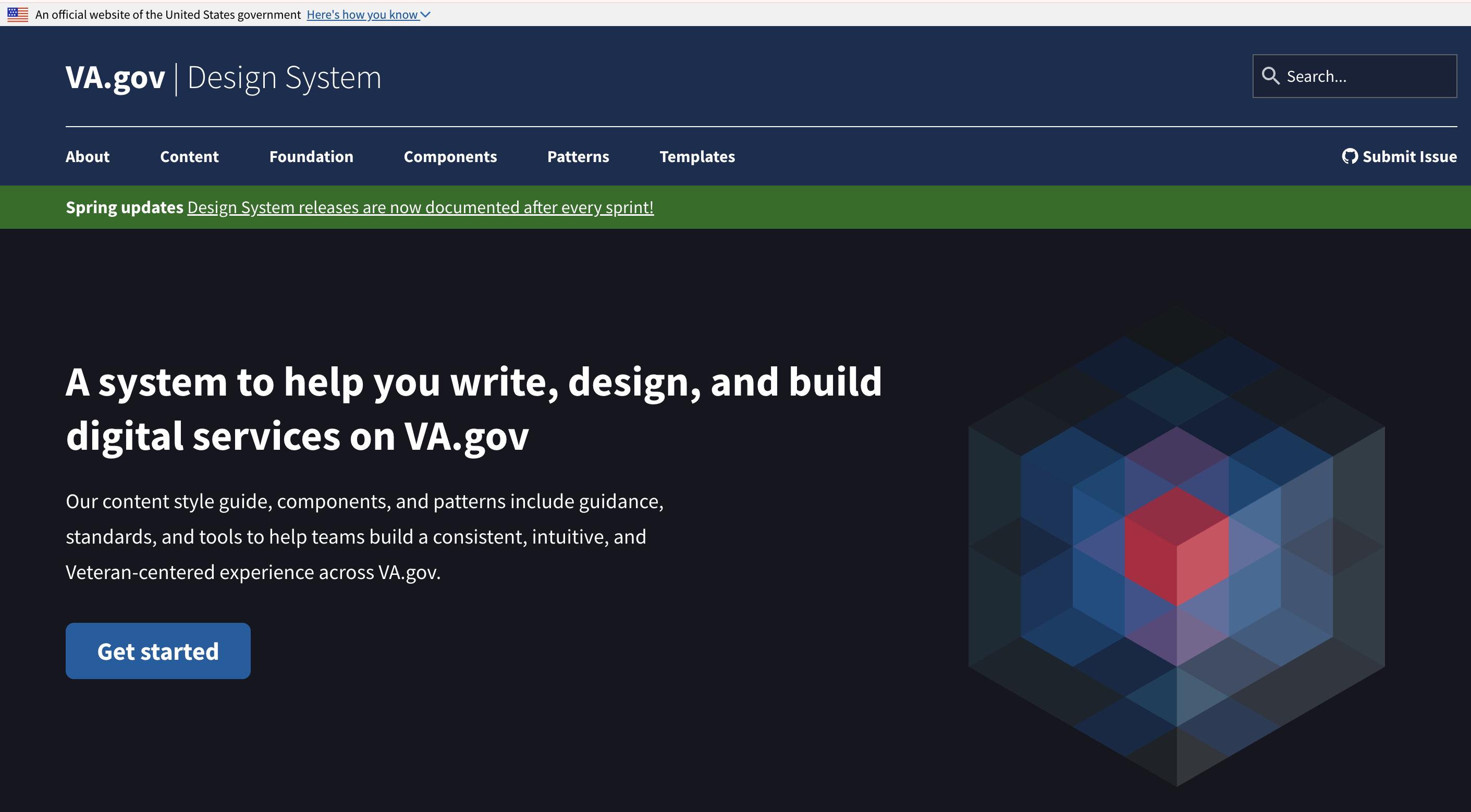Click the hexagonal cube illustration
The width and height of the screenshot is (1471, 812).
tap(1176, 545)
